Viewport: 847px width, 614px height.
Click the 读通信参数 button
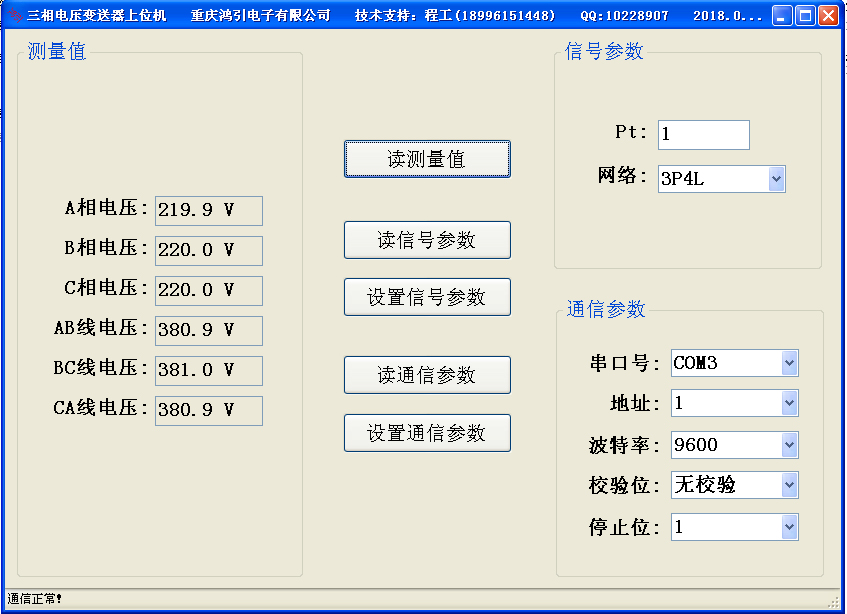427,375
